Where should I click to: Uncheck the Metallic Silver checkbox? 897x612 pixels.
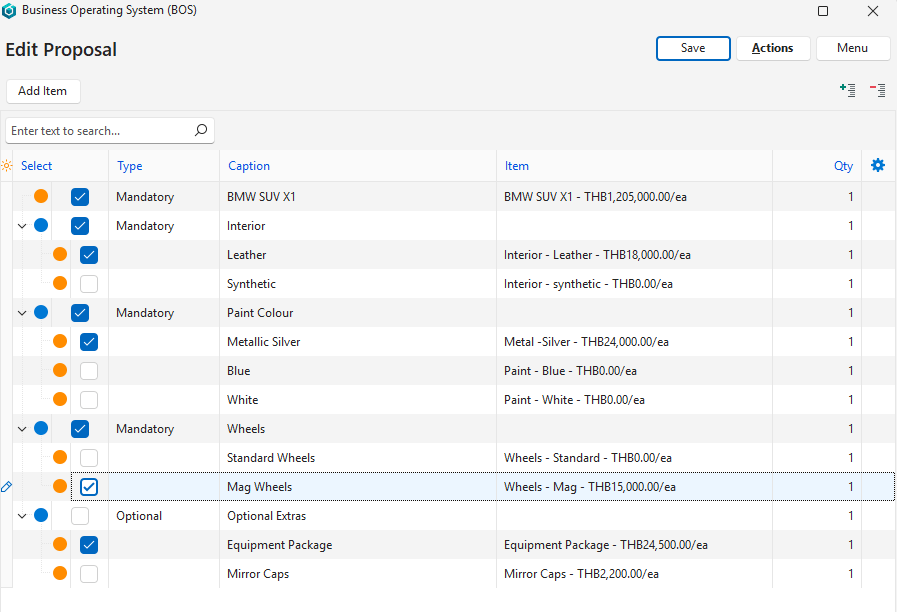[x=89, y=342]
